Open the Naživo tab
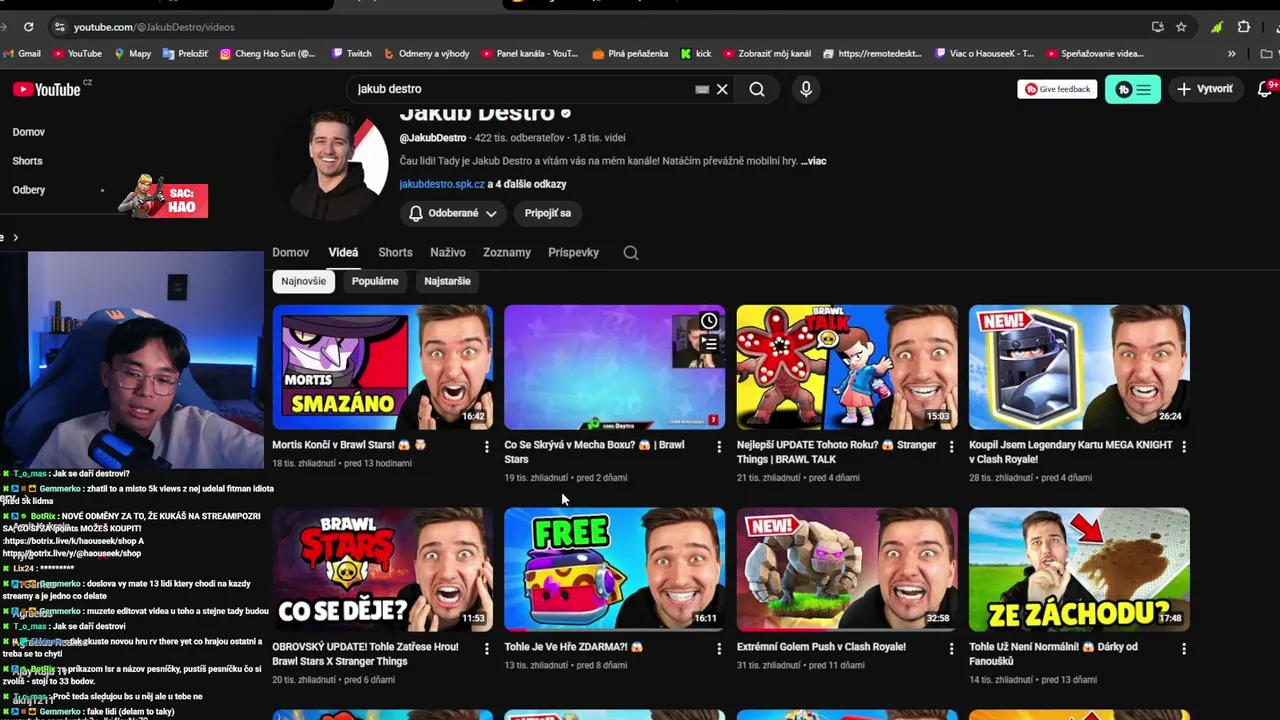The image size is (1280, 720). coord(448,253)
